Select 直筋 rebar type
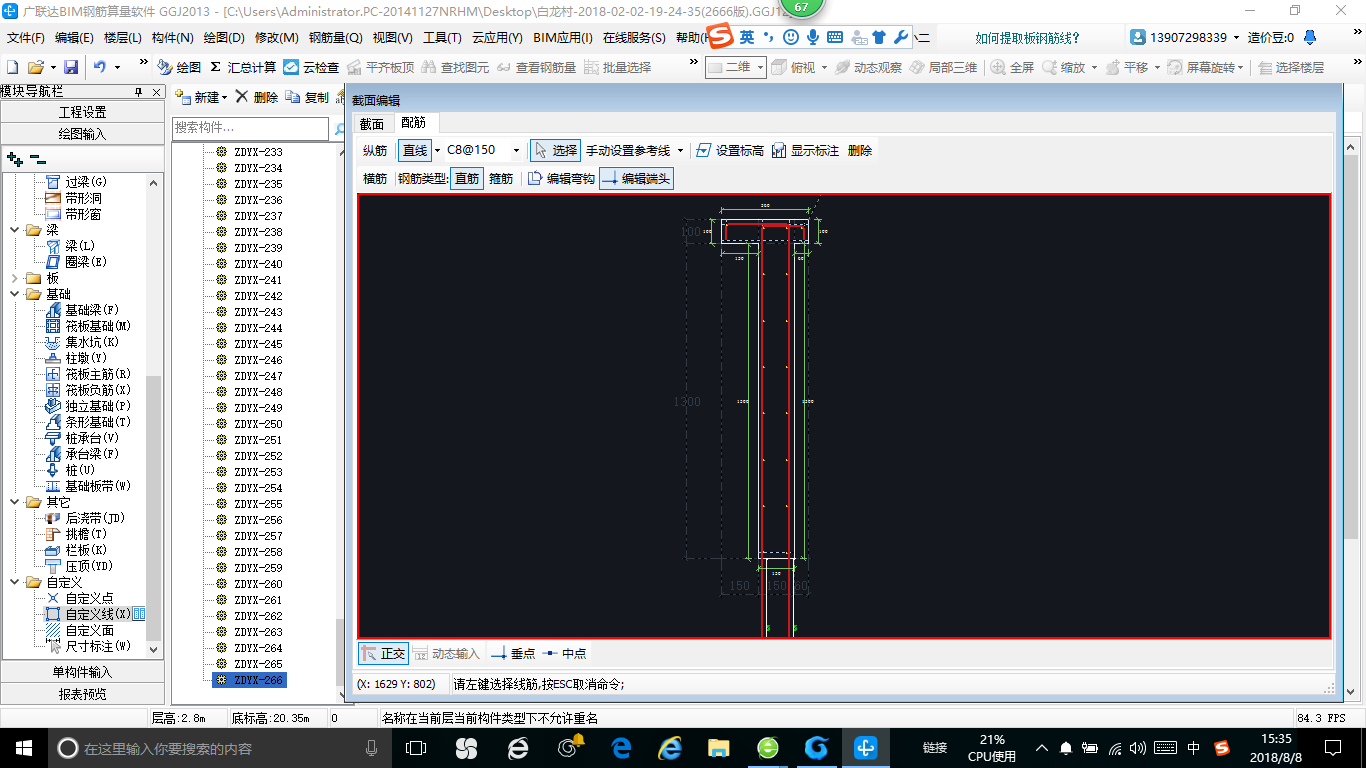The image size is (1366, 768). click(467, 179)
